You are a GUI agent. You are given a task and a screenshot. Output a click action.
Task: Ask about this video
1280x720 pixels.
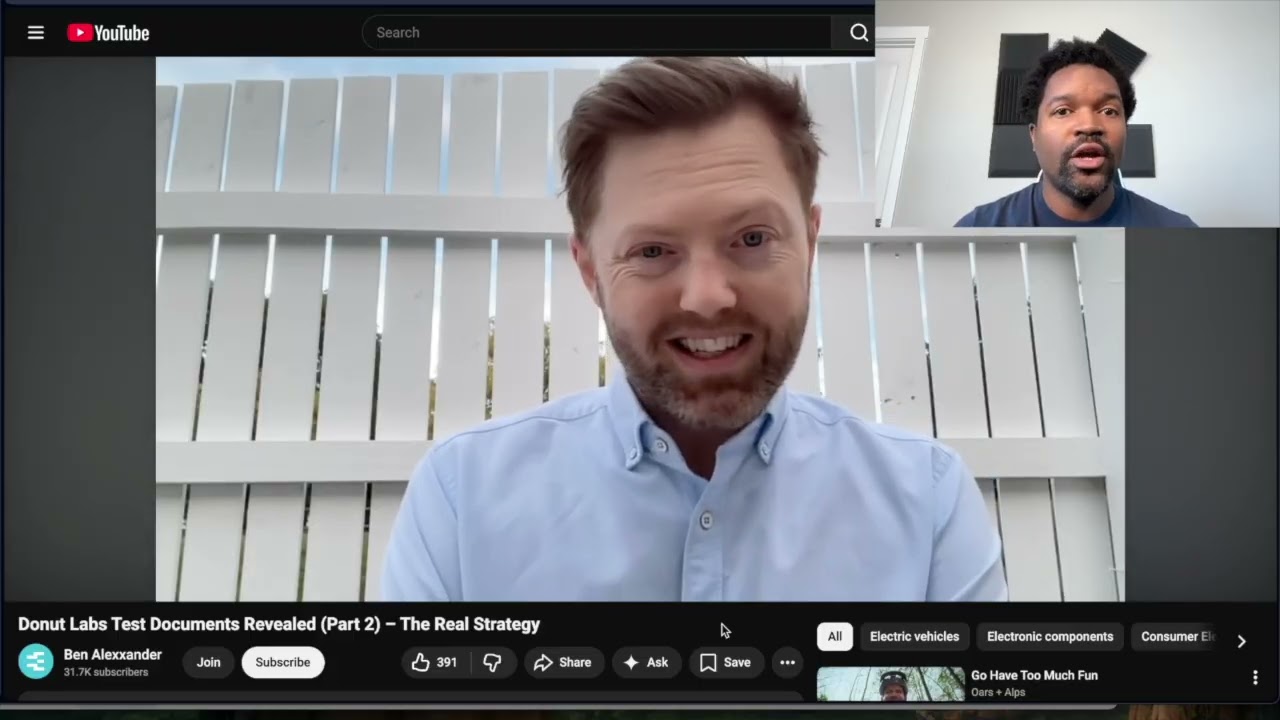646,662
